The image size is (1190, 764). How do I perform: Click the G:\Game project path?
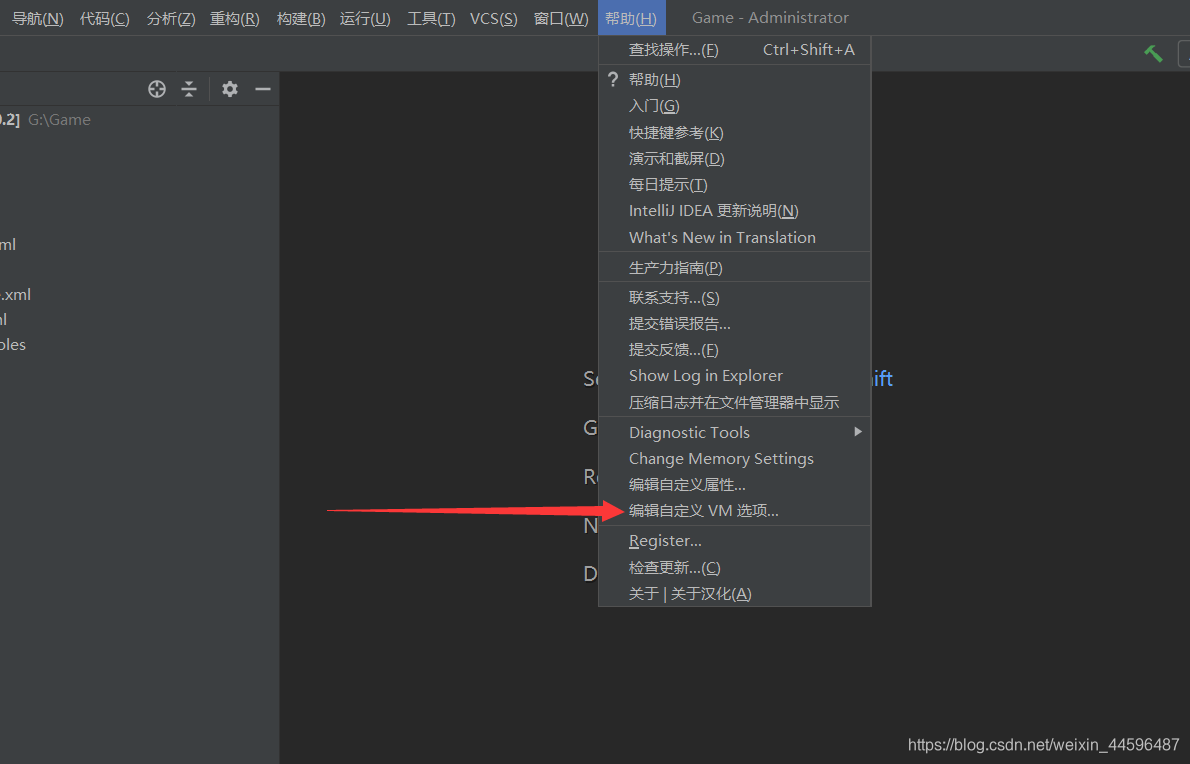(x=59, y=120)
